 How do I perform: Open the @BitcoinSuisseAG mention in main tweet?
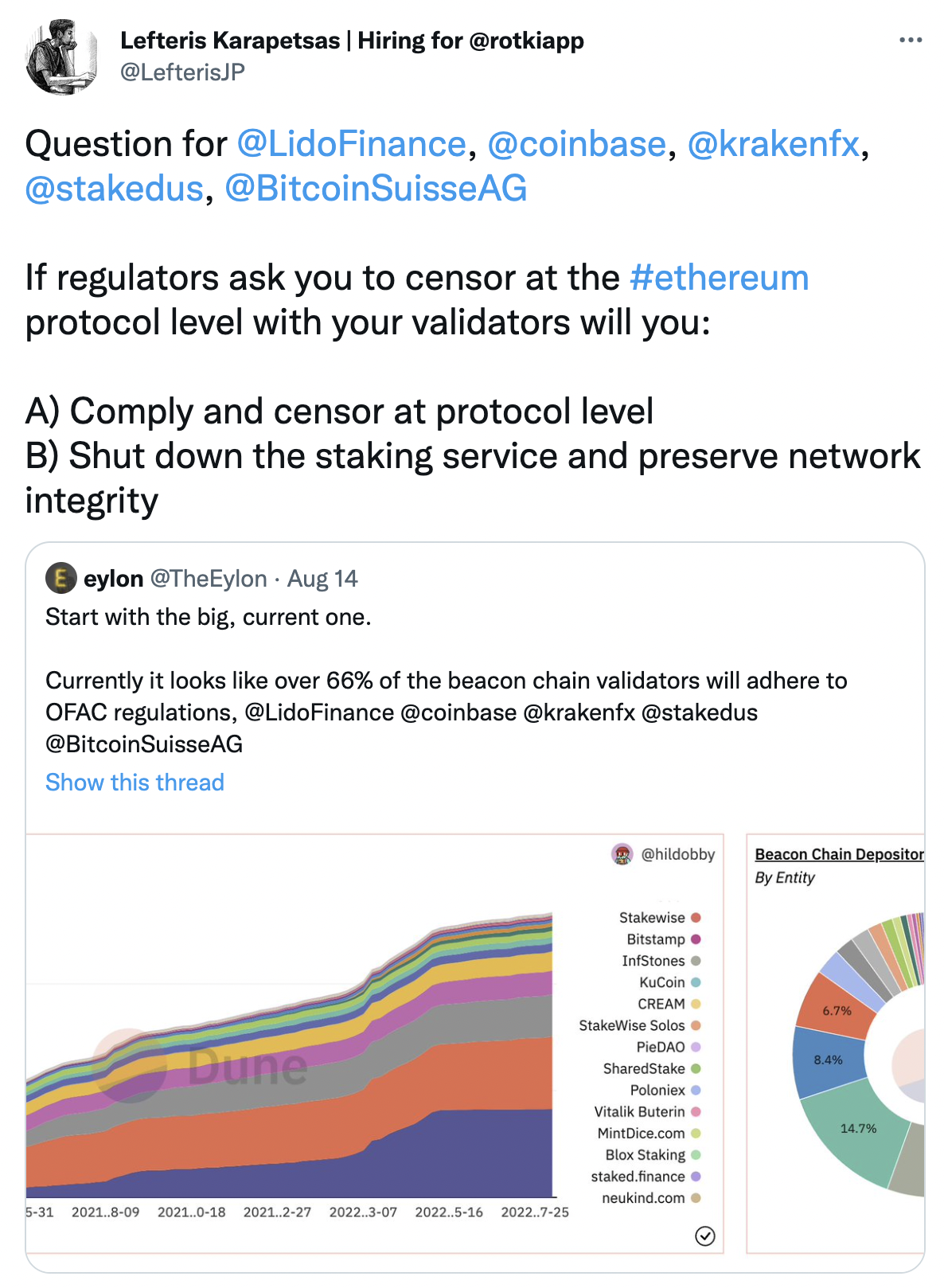[x=376, y=189]
